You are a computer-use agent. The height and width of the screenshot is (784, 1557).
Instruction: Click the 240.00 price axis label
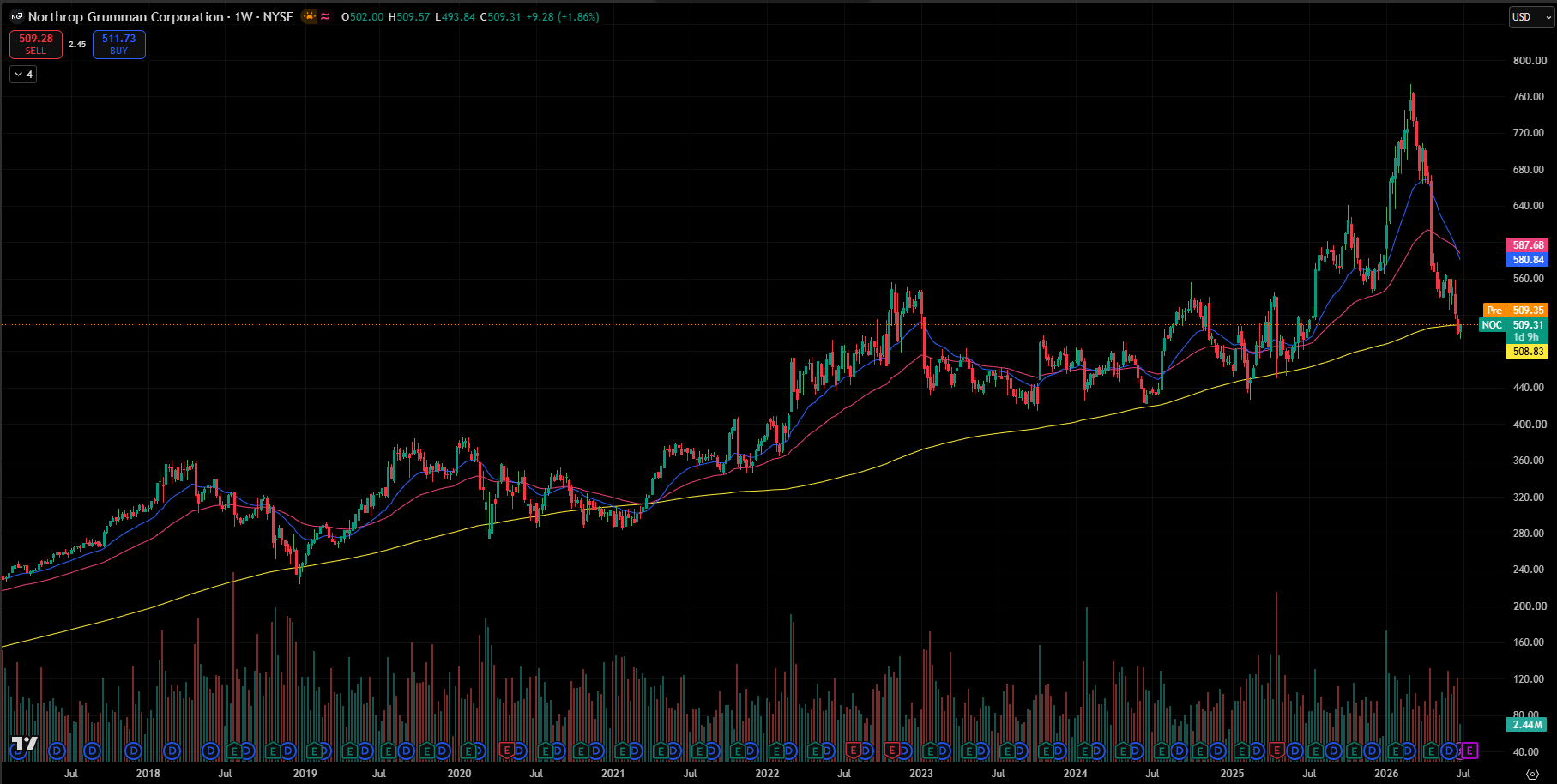coord(1530,570)
